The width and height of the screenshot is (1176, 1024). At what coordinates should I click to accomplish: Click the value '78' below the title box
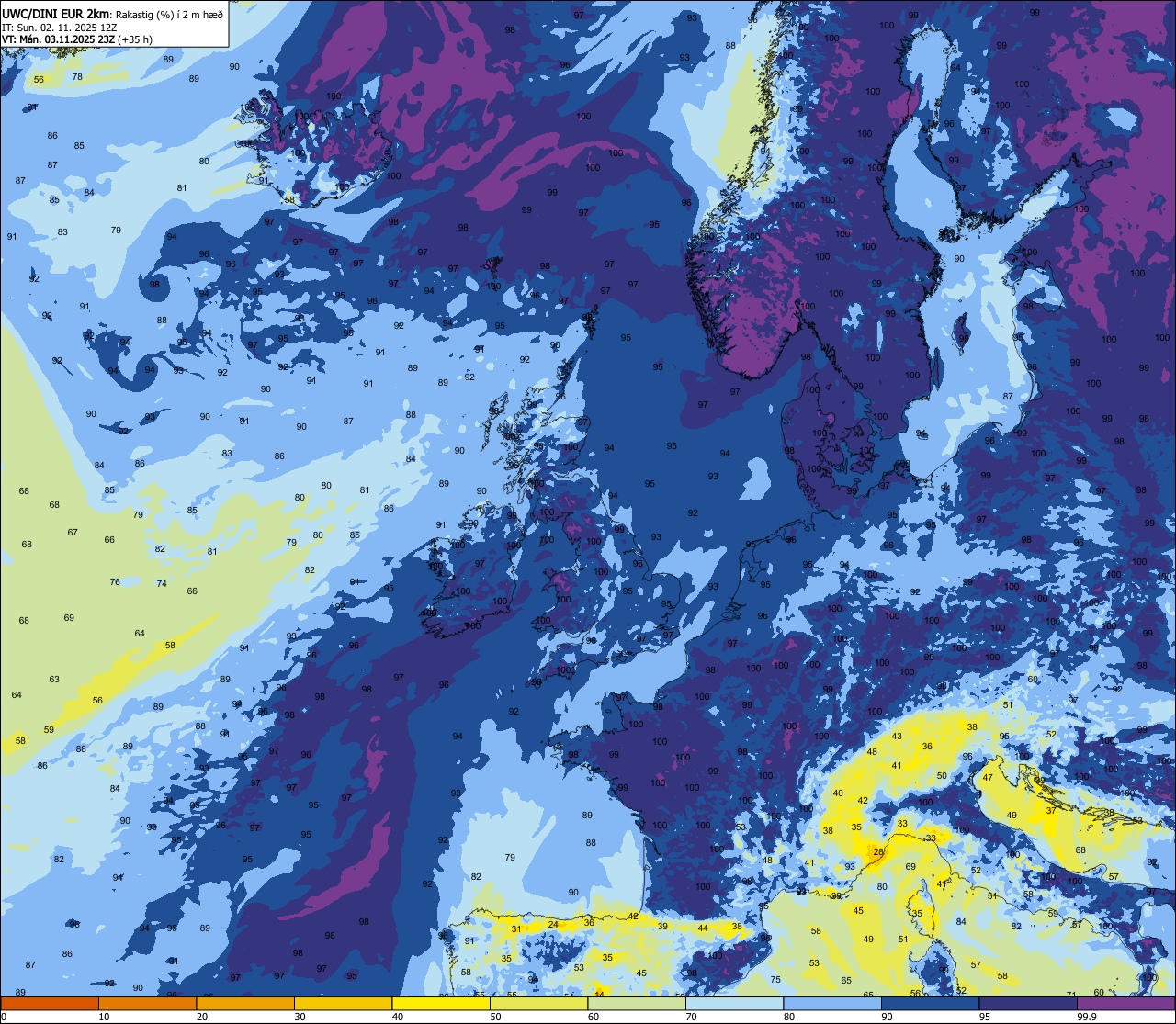[77, 76]
